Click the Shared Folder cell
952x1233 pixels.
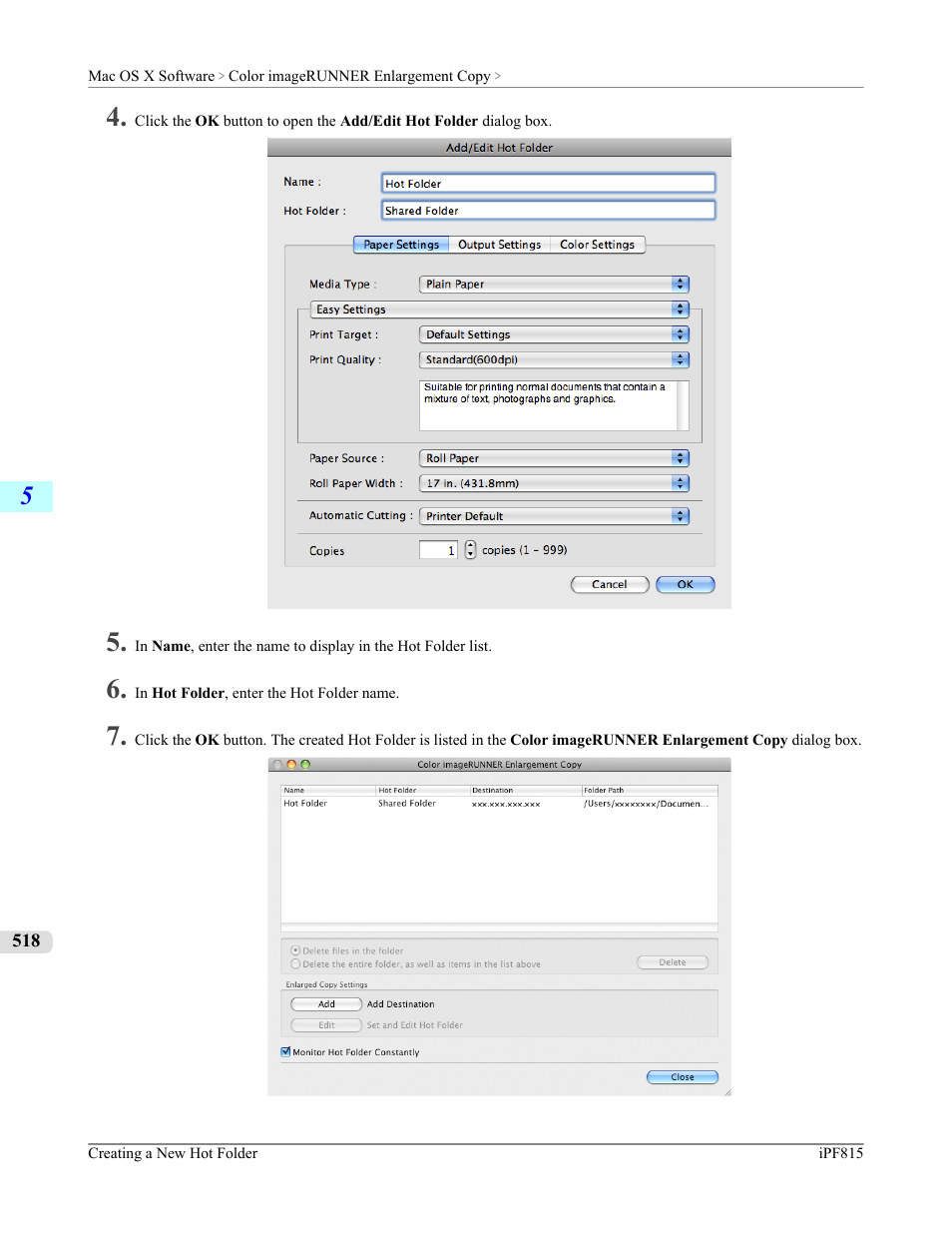point(407,804)
